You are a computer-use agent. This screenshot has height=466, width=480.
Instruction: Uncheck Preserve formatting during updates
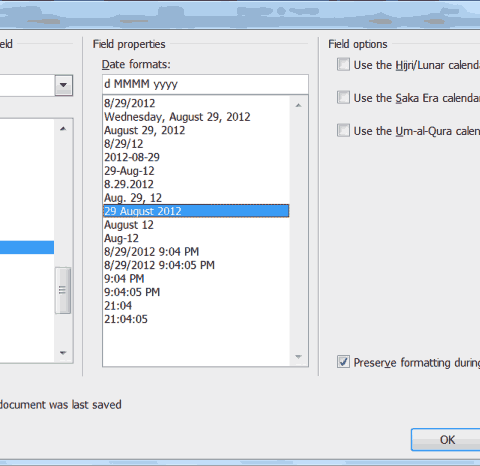click(x=343, y=362)
